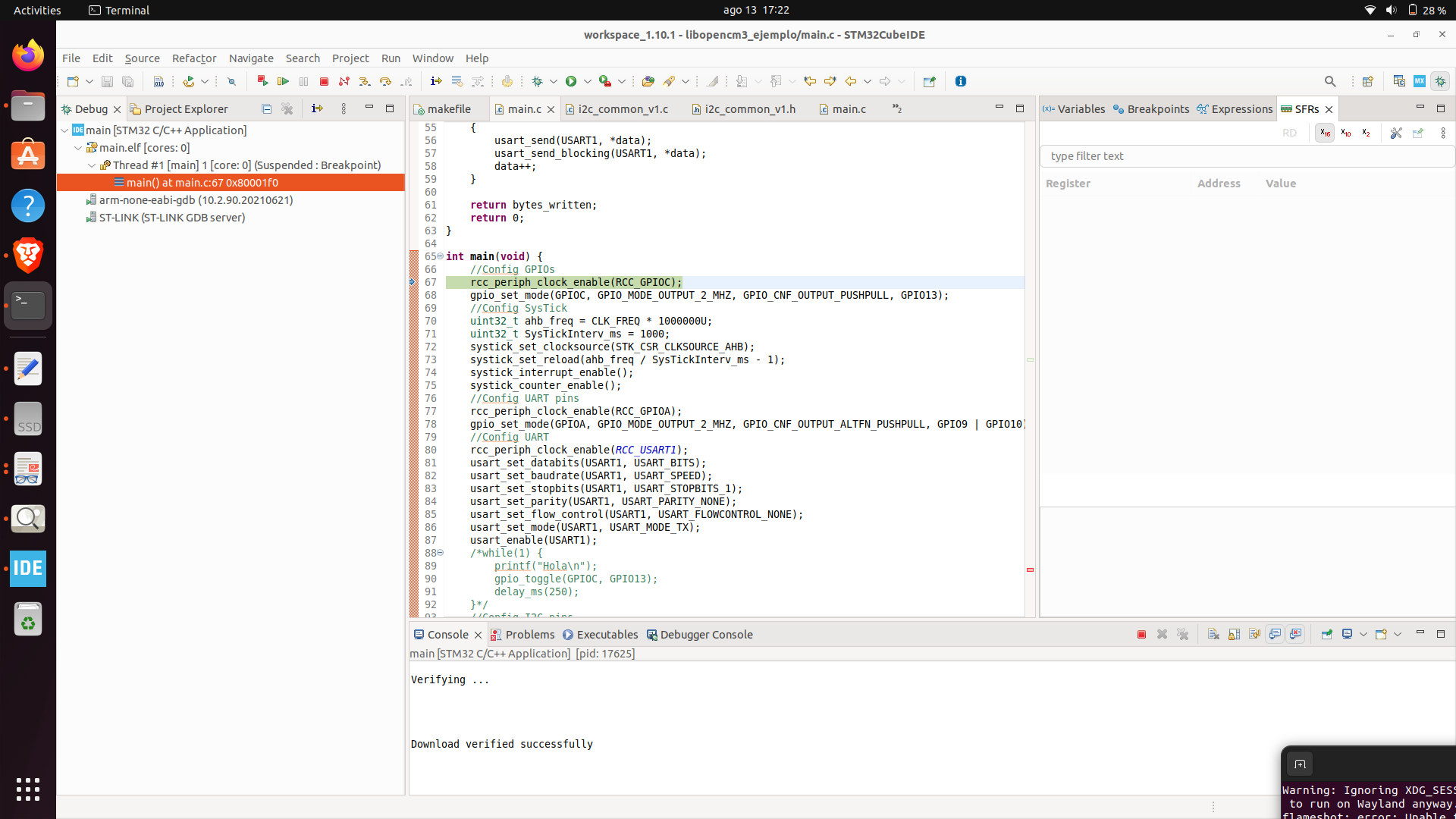This screenshot has width=1456, height=819.
Task: Collapse the main.elf tree node
Action: [78, 148]
